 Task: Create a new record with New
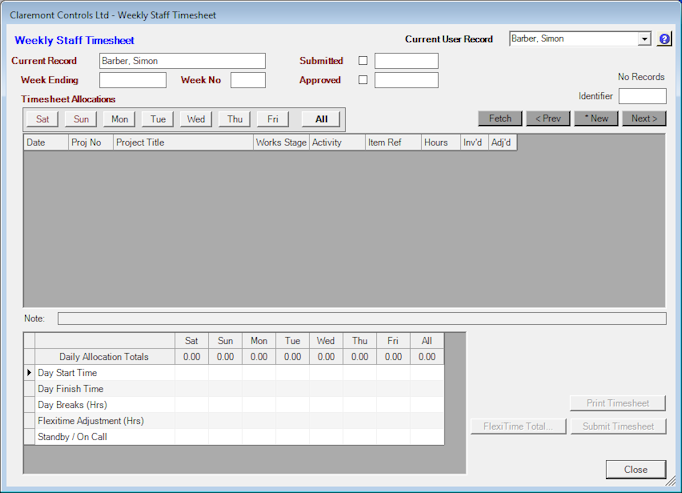[x=596, y=118]
